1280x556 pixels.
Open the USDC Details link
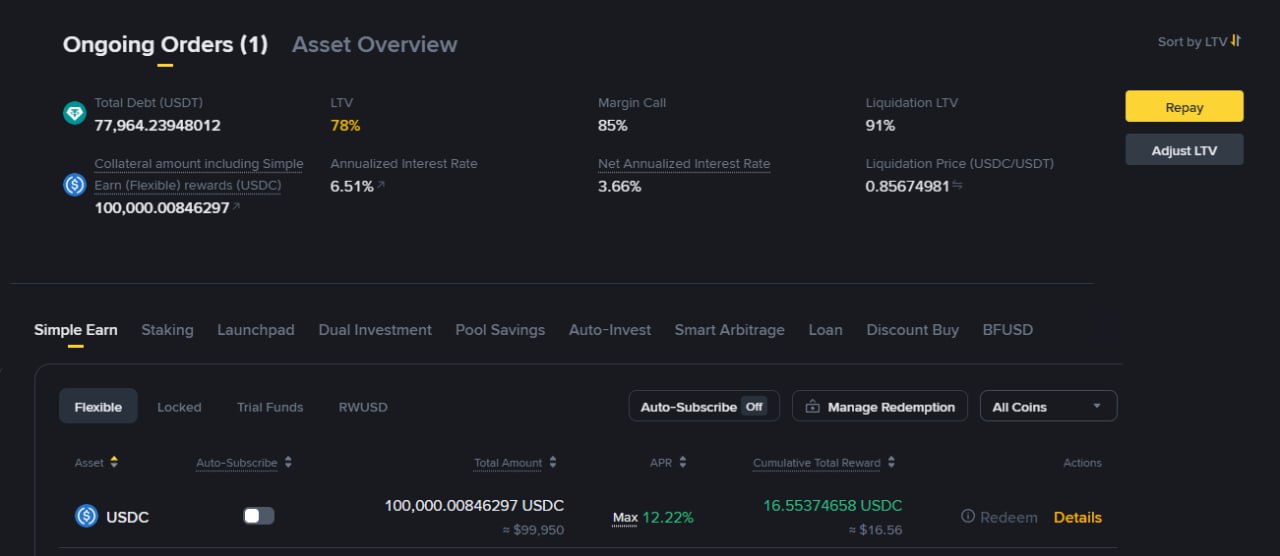click(x=1078, y=517)
